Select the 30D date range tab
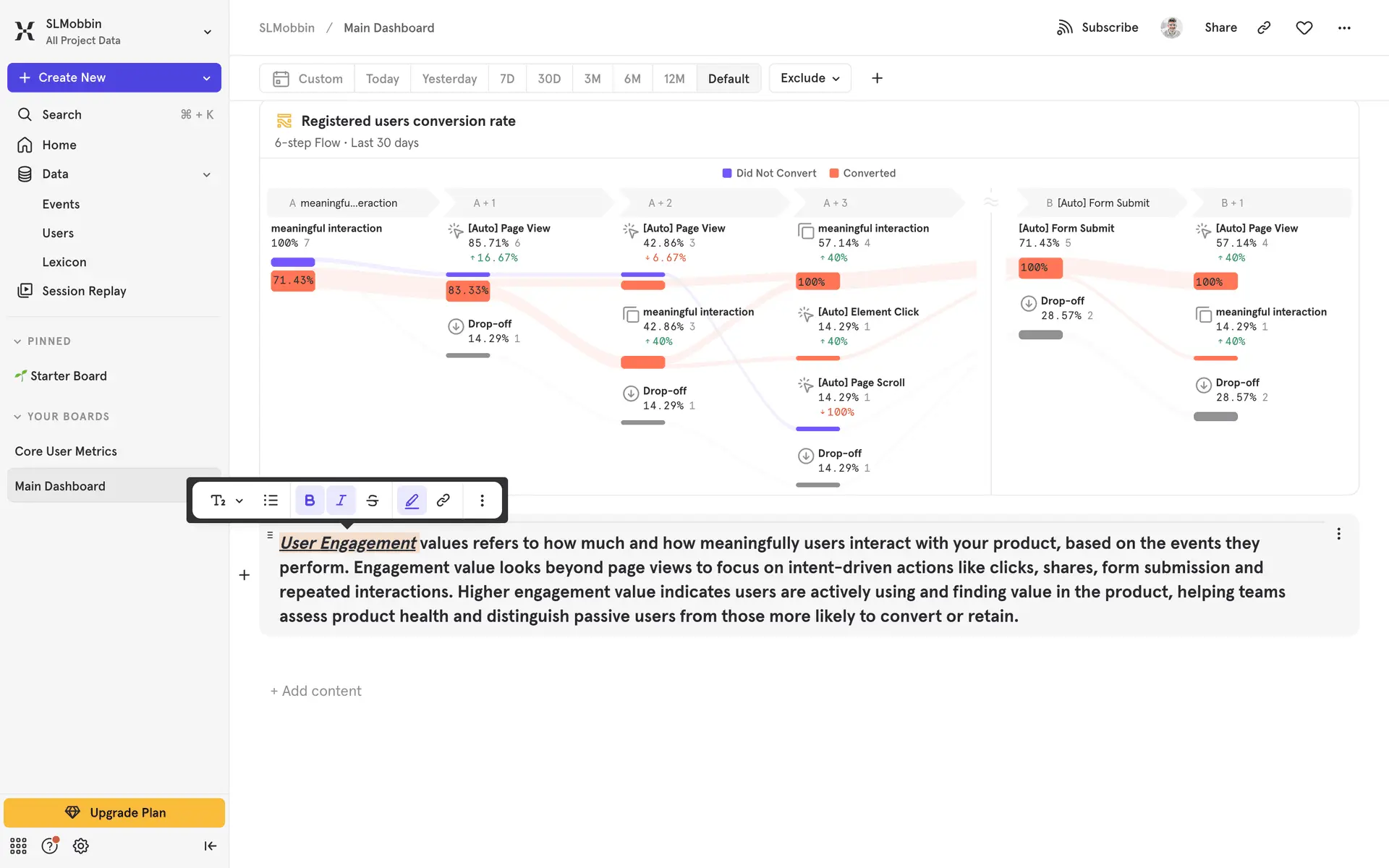 (x=548, y=79)
